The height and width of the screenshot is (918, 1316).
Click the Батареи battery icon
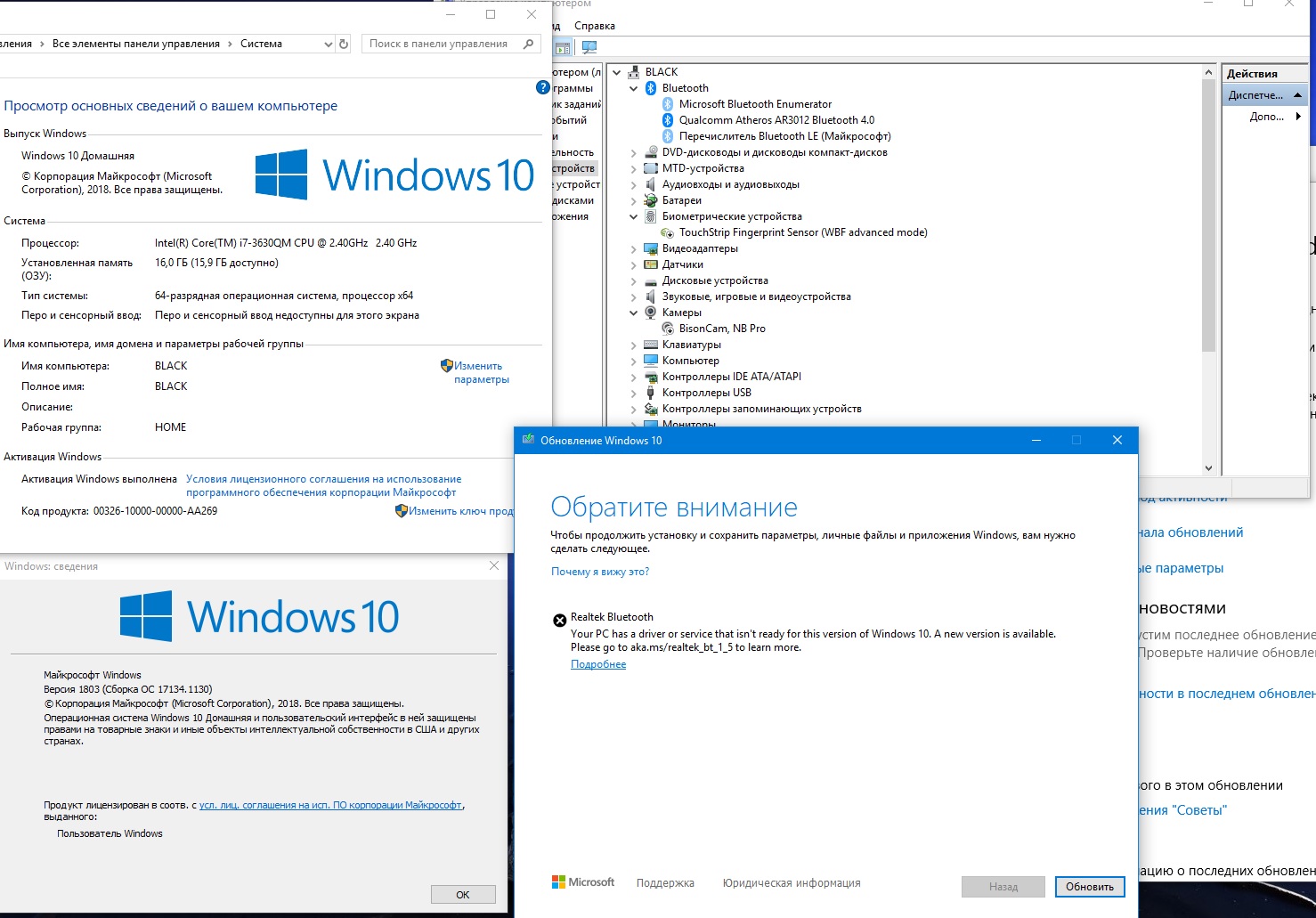(651, 200)
